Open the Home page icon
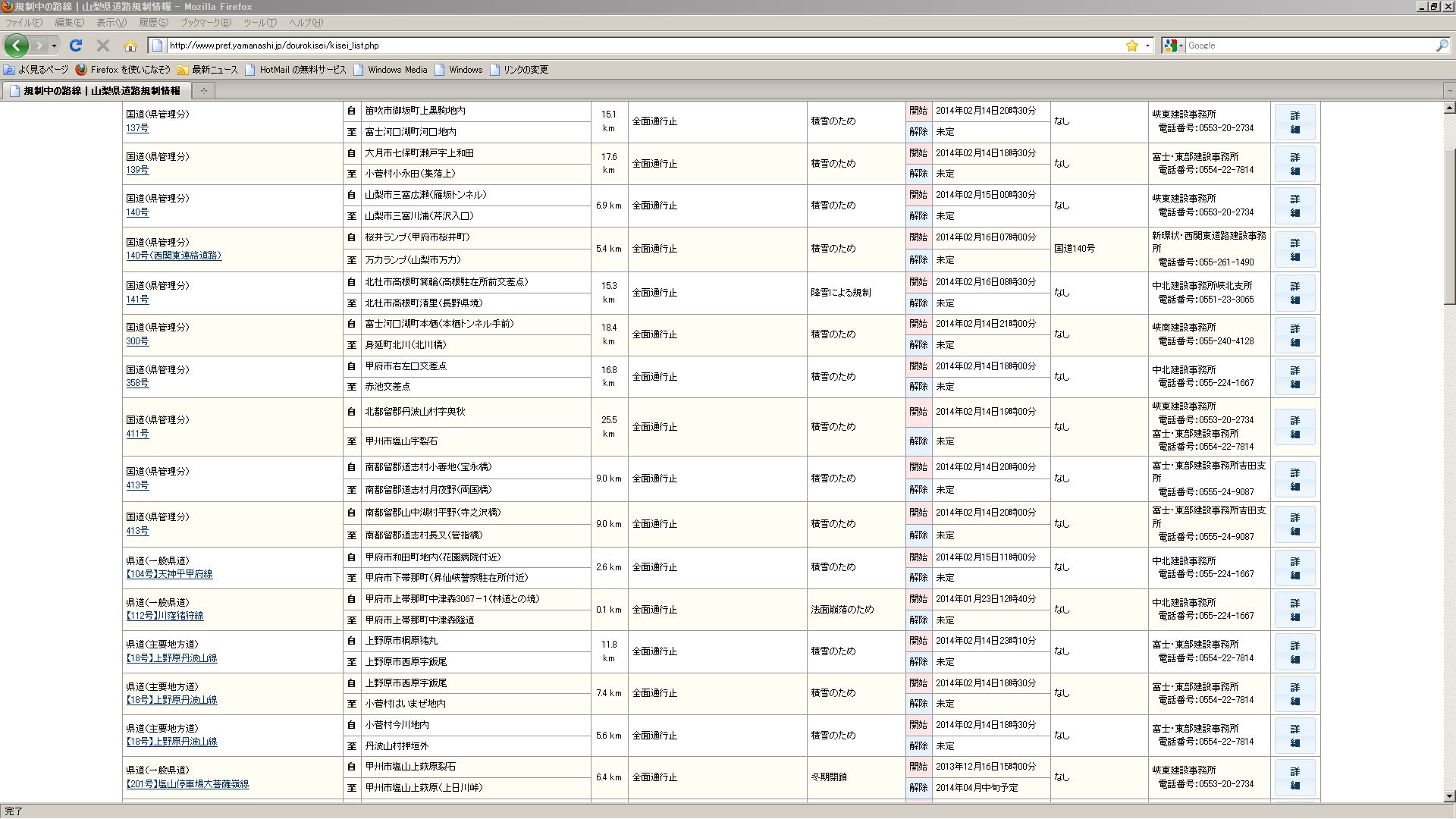 pyautogui.click(x=130, y=45)
